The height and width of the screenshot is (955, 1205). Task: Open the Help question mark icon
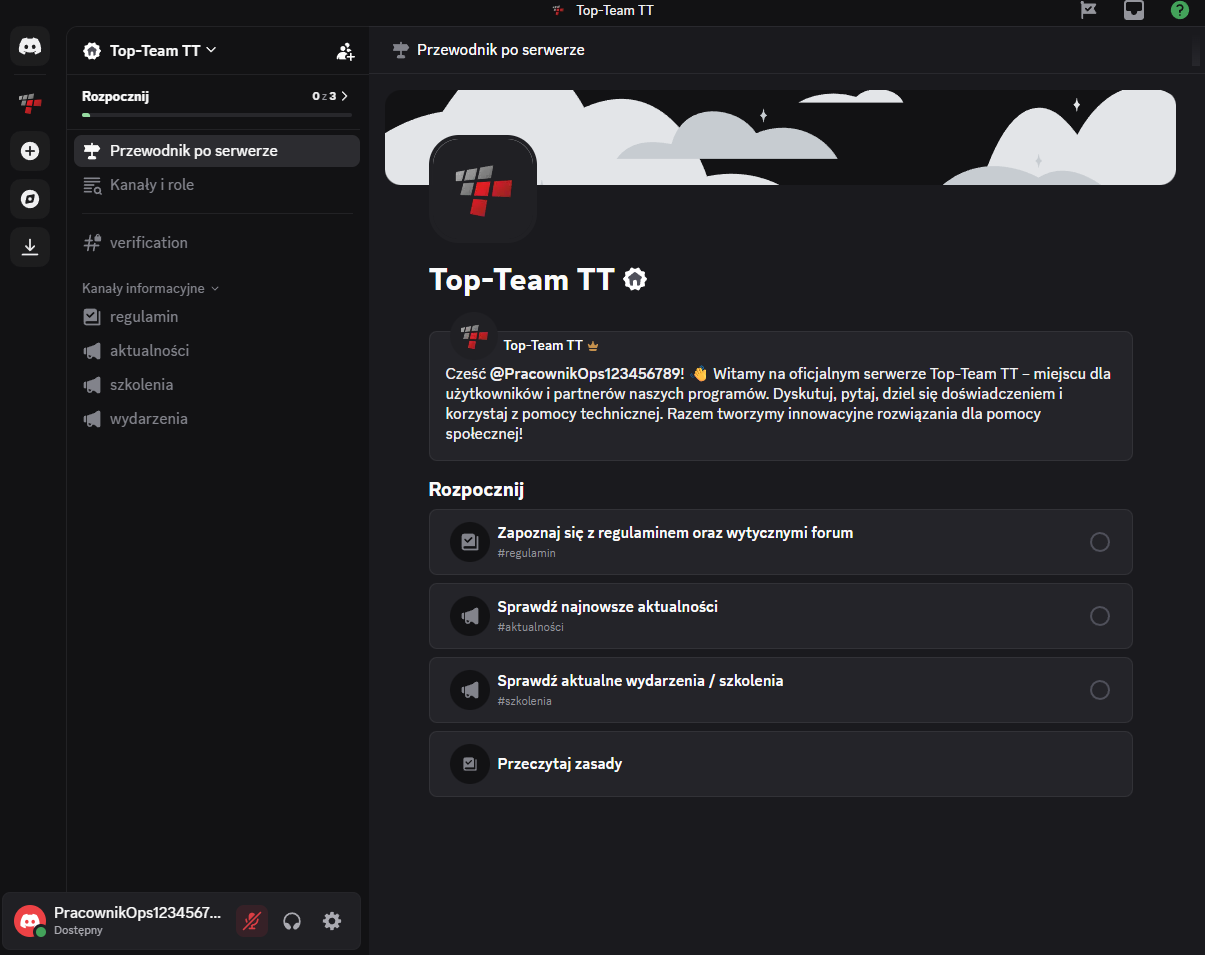click(x=1180, y=10)
